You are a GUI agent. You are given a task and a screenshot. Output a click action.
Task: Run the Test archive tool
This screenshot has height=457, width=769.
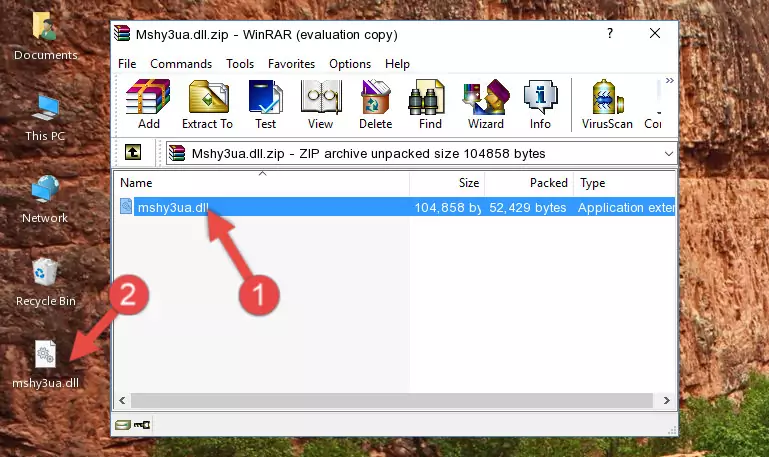pyautogui.click(x=265, y=104)
